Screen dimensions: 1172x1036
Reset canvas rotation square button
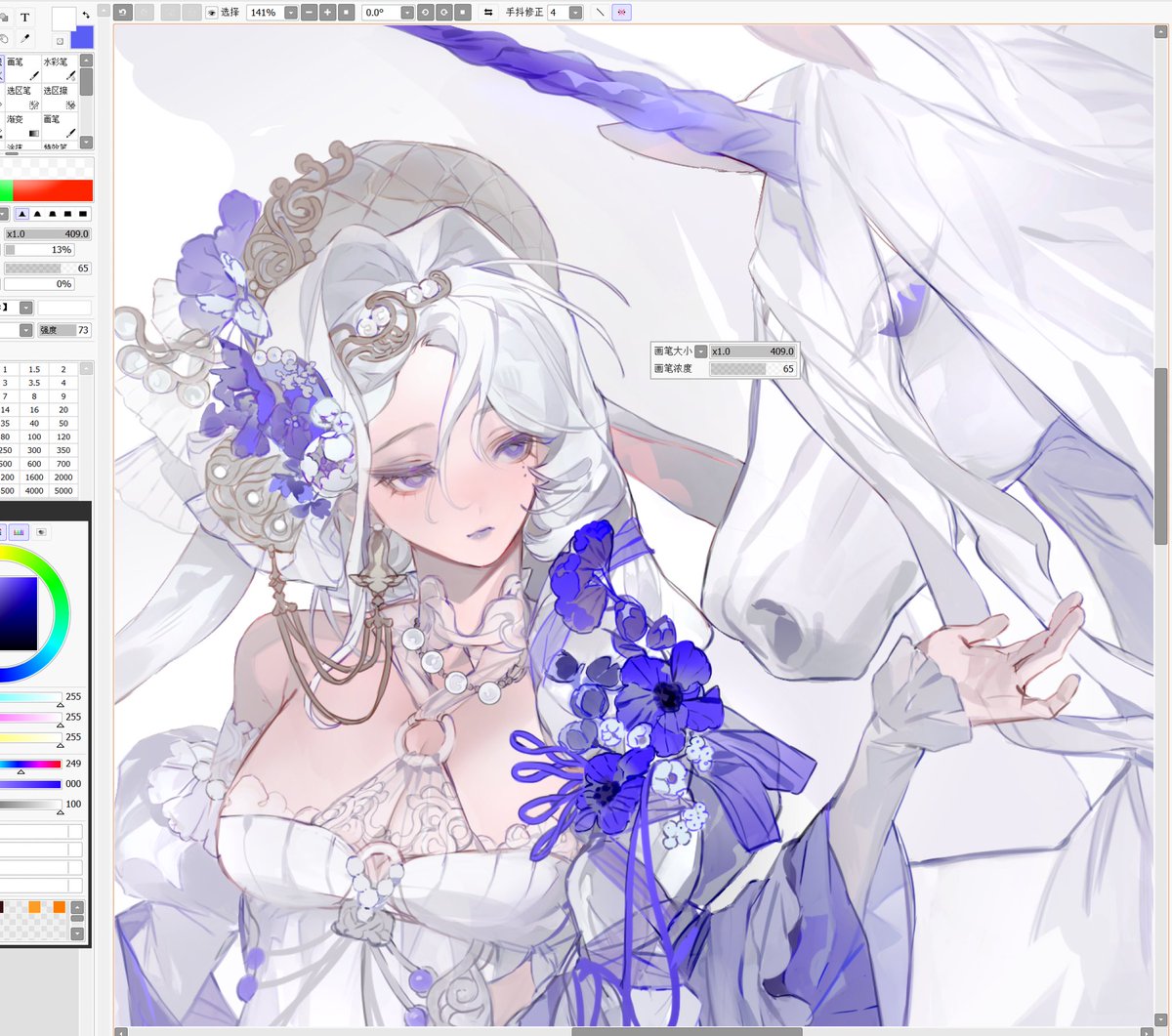click(x=462, y=13)
